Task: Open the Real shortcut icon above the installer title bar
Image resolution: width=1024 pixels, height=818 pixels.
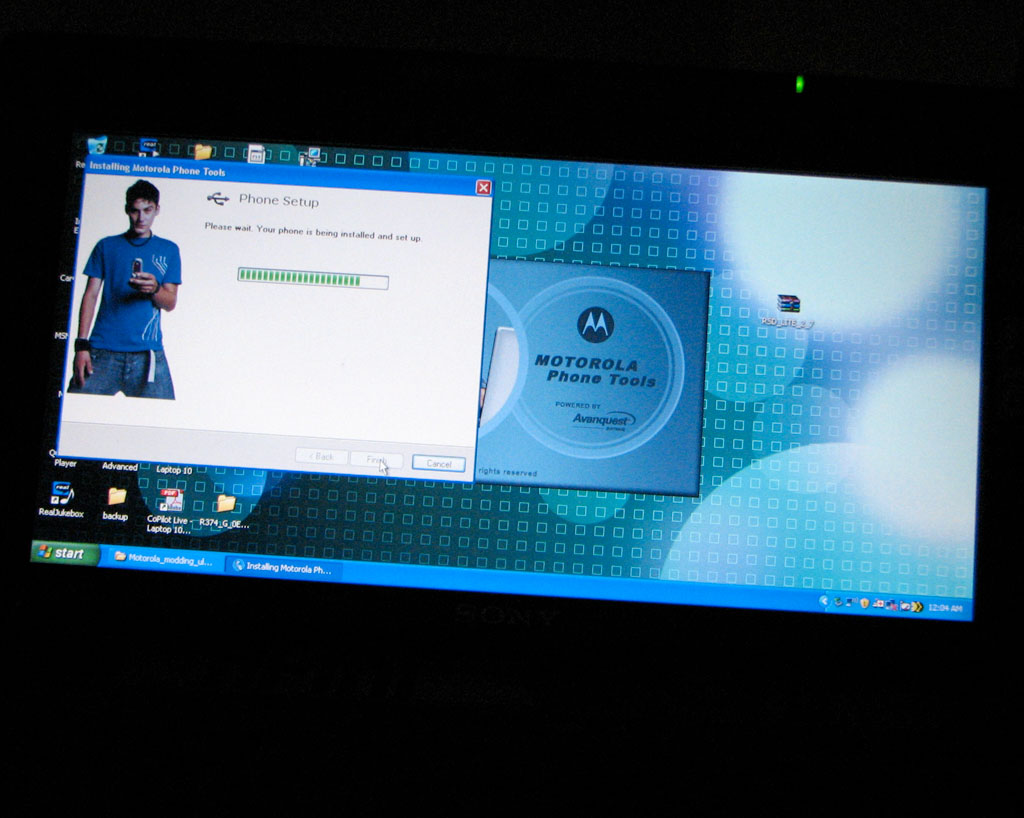Action: pos(150,147)
